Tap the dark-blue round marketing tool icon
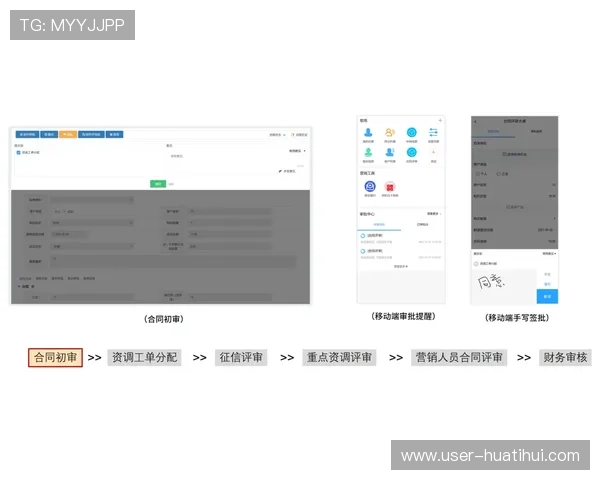Screen dimensions: 600x480 370,186
